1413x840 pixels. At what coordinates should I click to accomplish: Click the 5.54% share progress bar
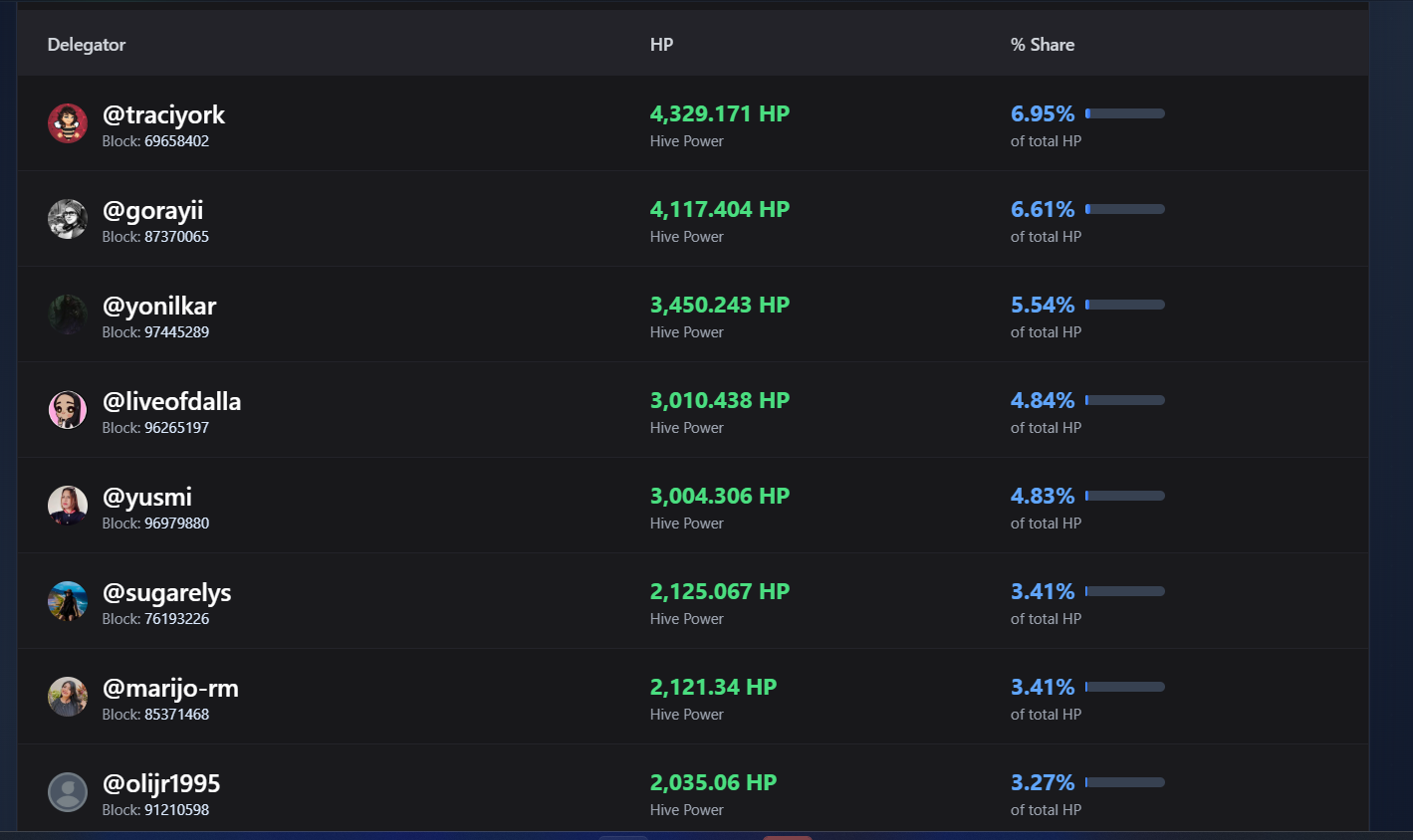coord(1125,305)
